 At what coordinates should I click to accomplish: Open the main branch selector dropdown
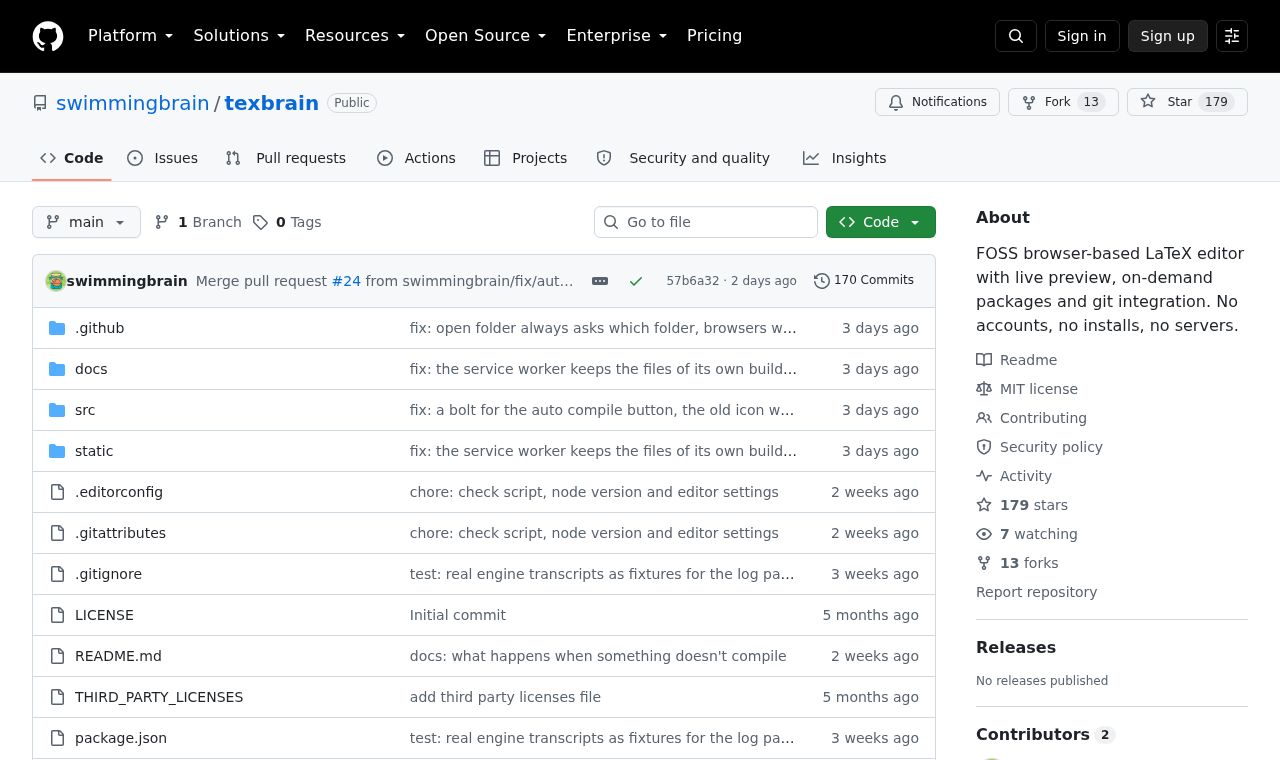[86, 222]
